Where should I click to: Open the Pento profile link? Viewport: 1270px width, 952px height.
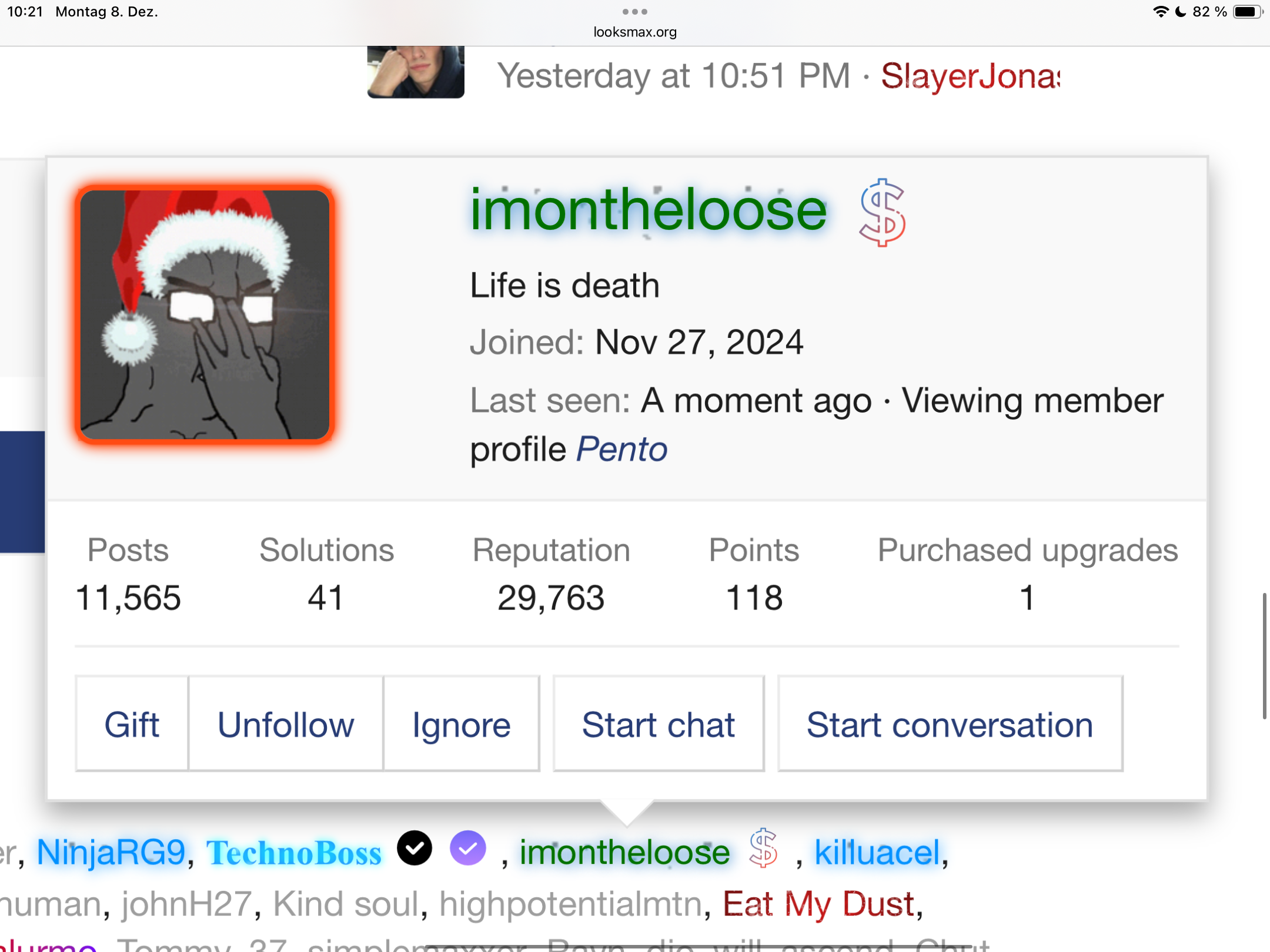coord(621,450)
